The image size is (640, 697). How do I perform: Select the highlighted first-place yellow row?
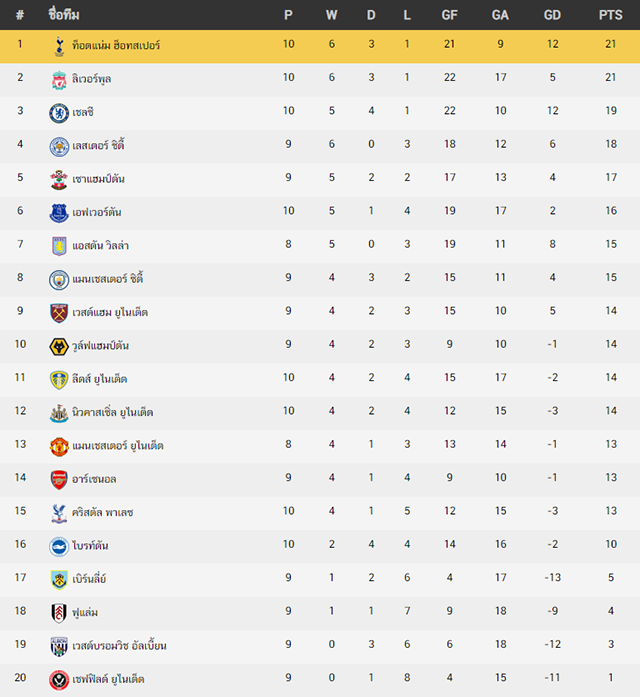(320, 46)
